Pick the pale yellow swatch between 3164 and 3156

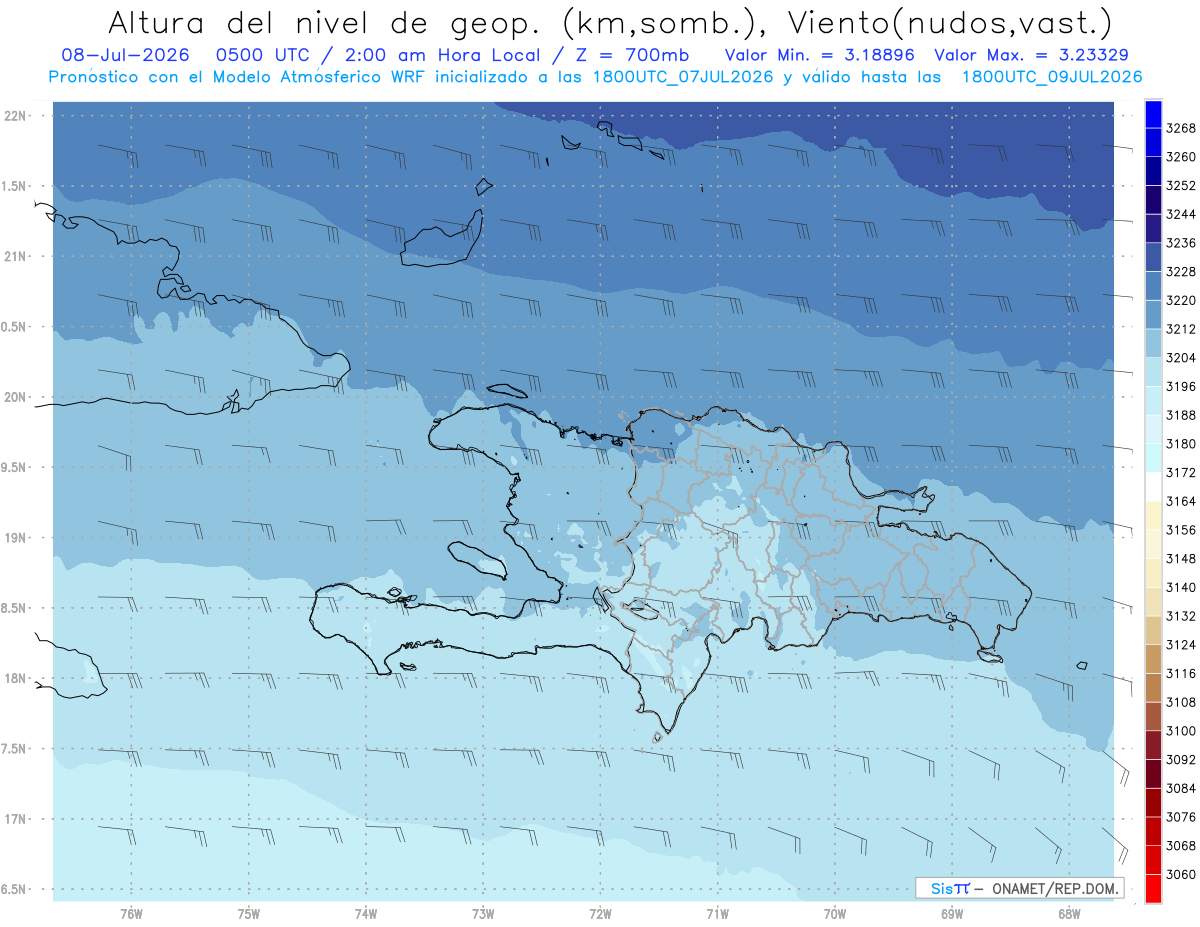pyautogui.click(x=1153, y=516)
